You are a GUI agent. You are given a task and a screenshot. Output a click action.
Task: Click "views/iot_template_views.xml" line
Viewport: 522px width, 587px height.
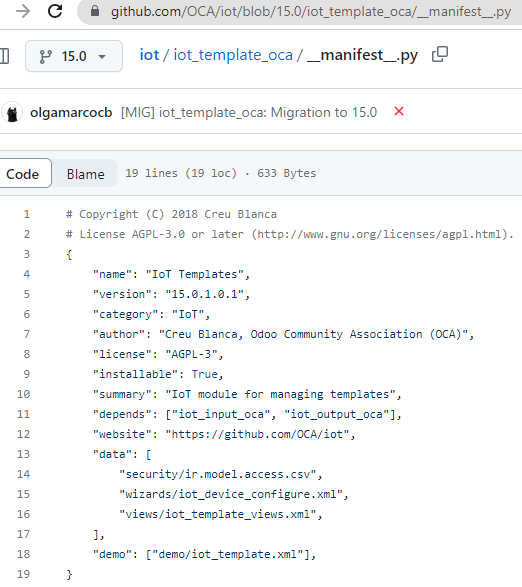click(x=221, y=514)
